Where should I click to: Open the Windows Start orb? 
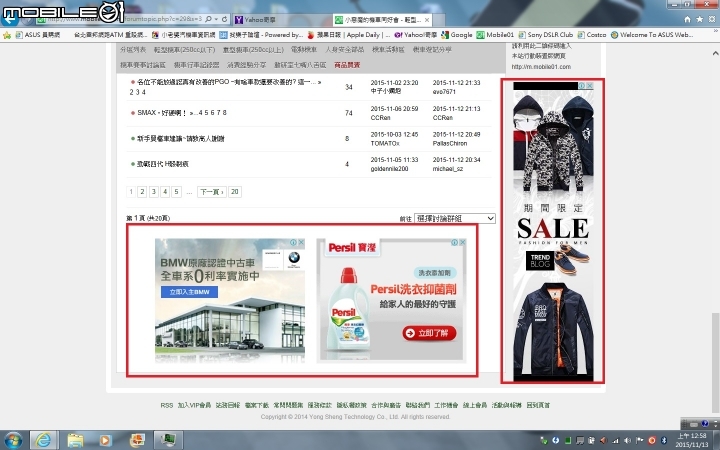(13, 440)
